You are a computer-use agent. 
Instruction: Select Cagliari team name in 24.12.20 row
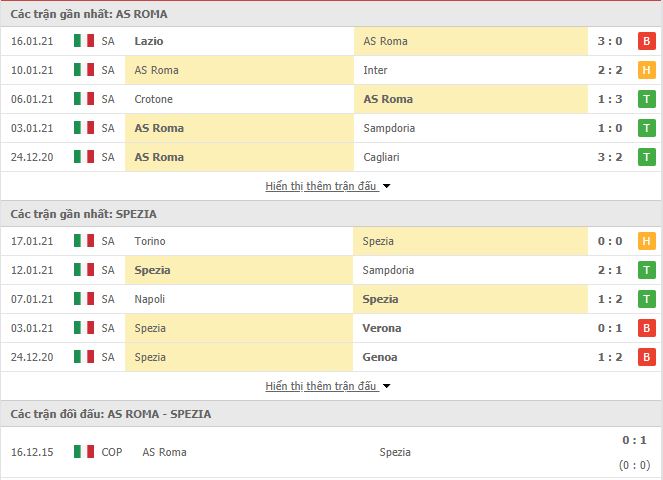[383, 157]
